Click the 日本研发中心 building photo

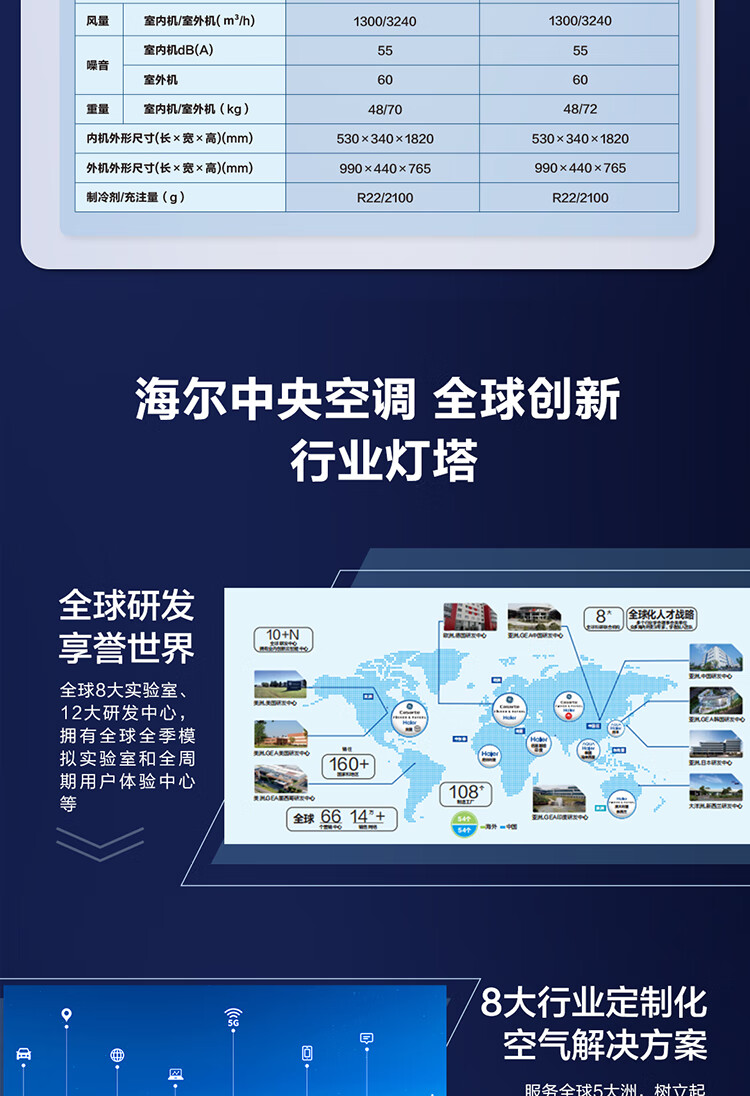pyautogui.click(x=716, y=744)
